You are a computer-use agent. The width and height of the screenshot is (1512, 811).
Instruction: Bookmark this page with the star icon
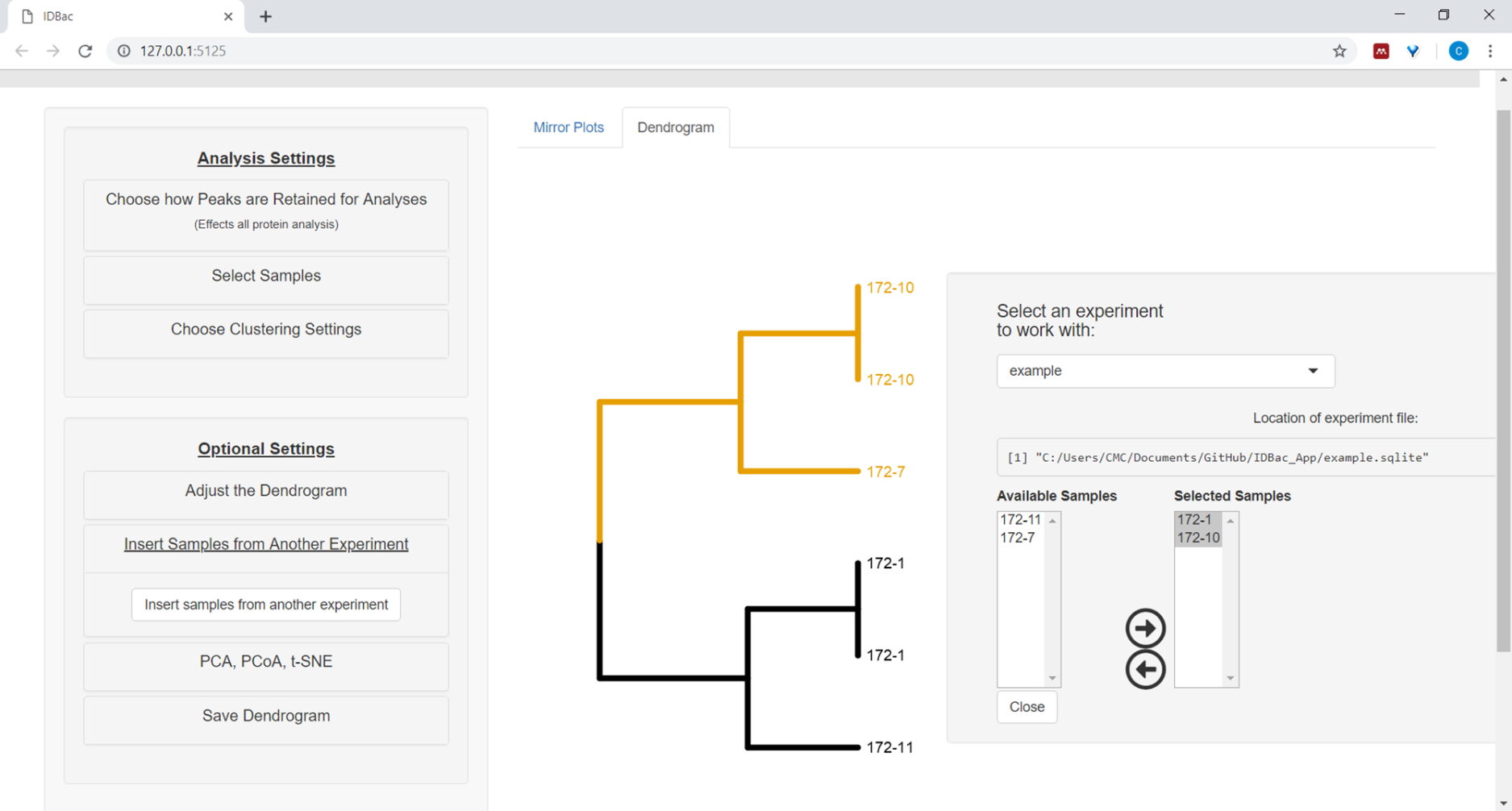(x=1339, y=51)
